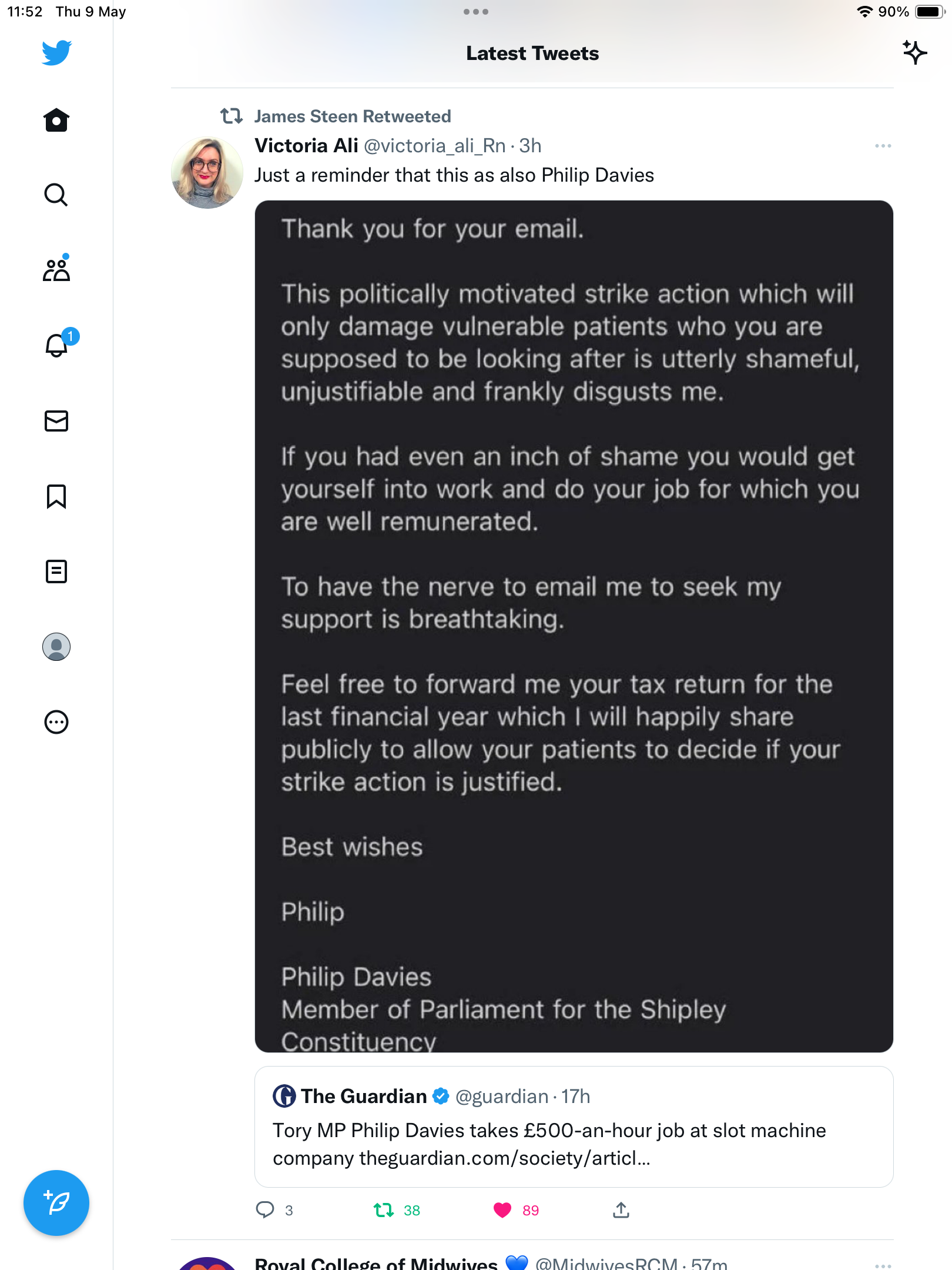Viewport: 952px width, 1270px height.
Task: Open Bookmarks icon in sidebar
Action: (56, 496)
